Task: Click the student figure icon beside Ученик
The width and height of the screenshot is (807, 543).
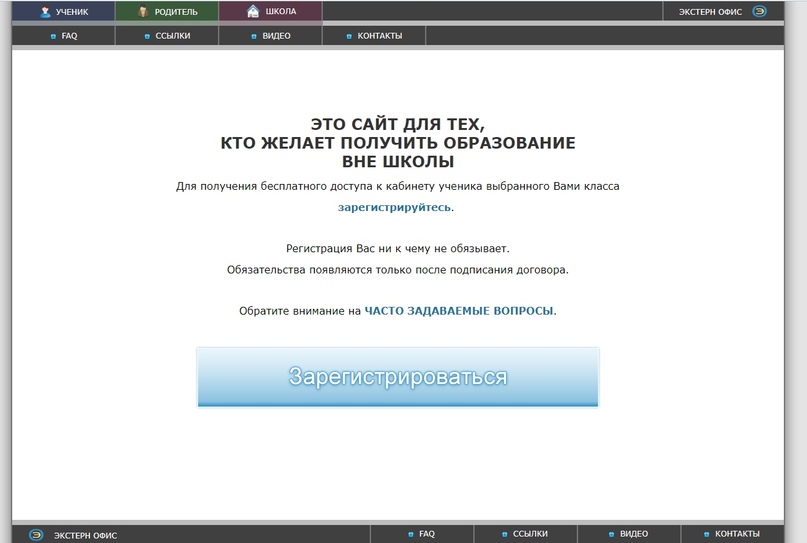Action: [x=45, y=11]
